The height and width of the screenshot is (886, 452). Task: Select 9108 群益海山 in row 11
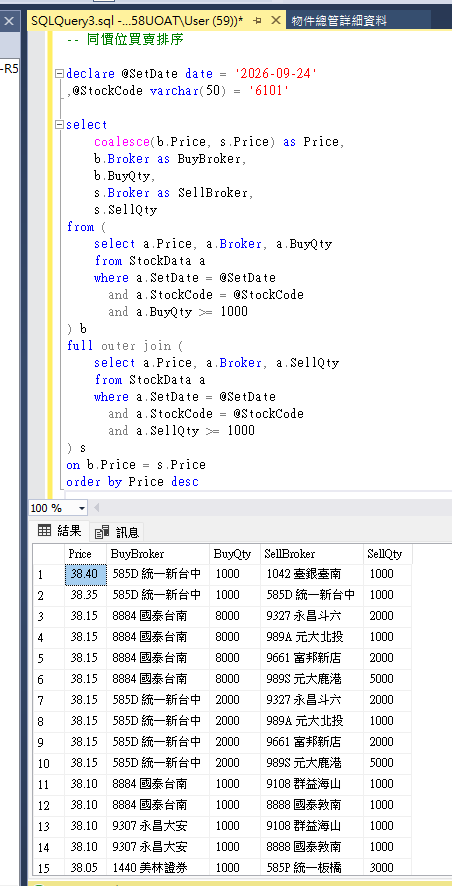312,784
